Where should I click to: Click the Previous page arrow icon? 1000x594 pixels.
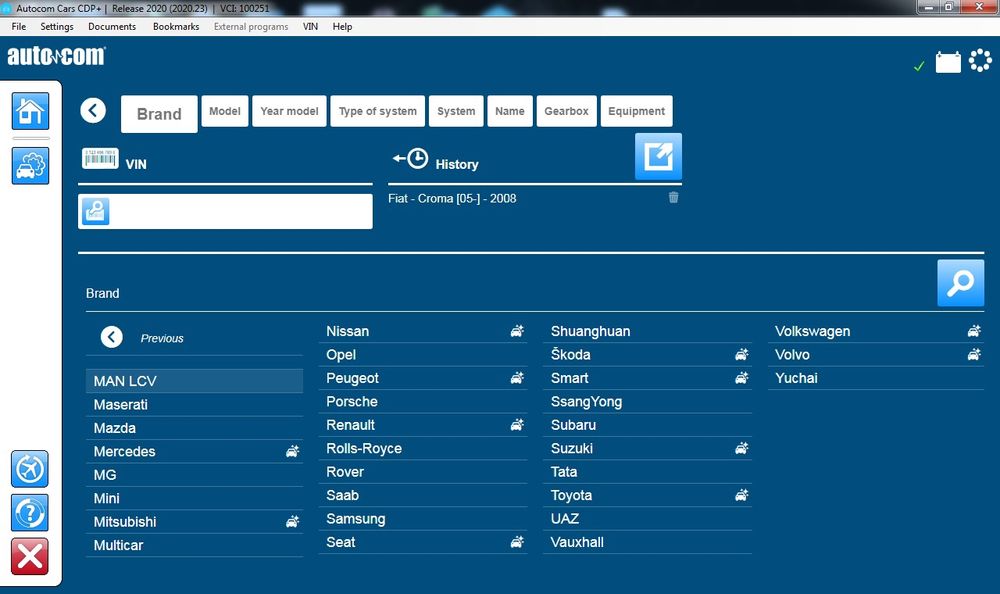point(112,337)
